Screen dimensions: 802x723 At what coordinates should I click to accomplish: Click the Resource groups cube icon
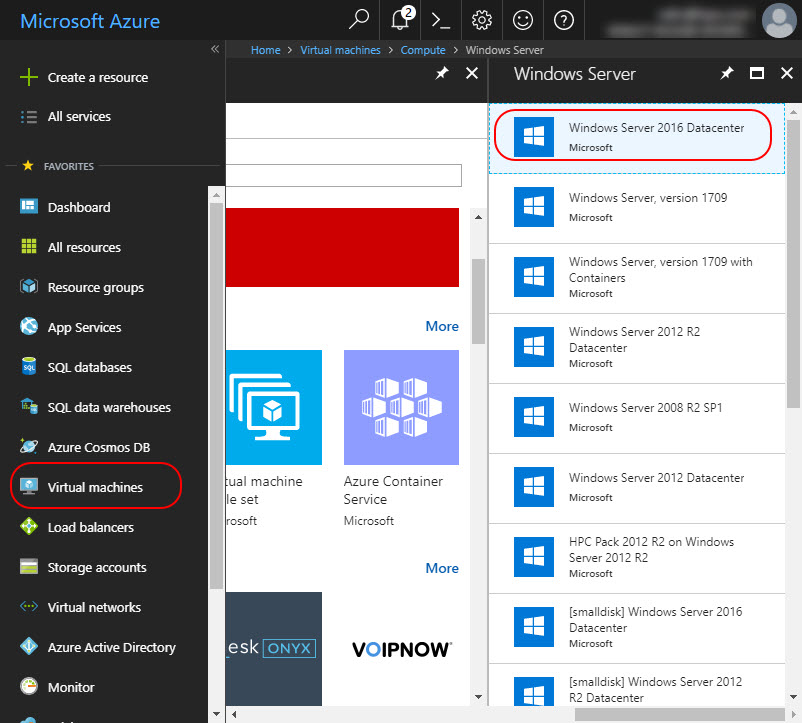[x=29, y=286]
